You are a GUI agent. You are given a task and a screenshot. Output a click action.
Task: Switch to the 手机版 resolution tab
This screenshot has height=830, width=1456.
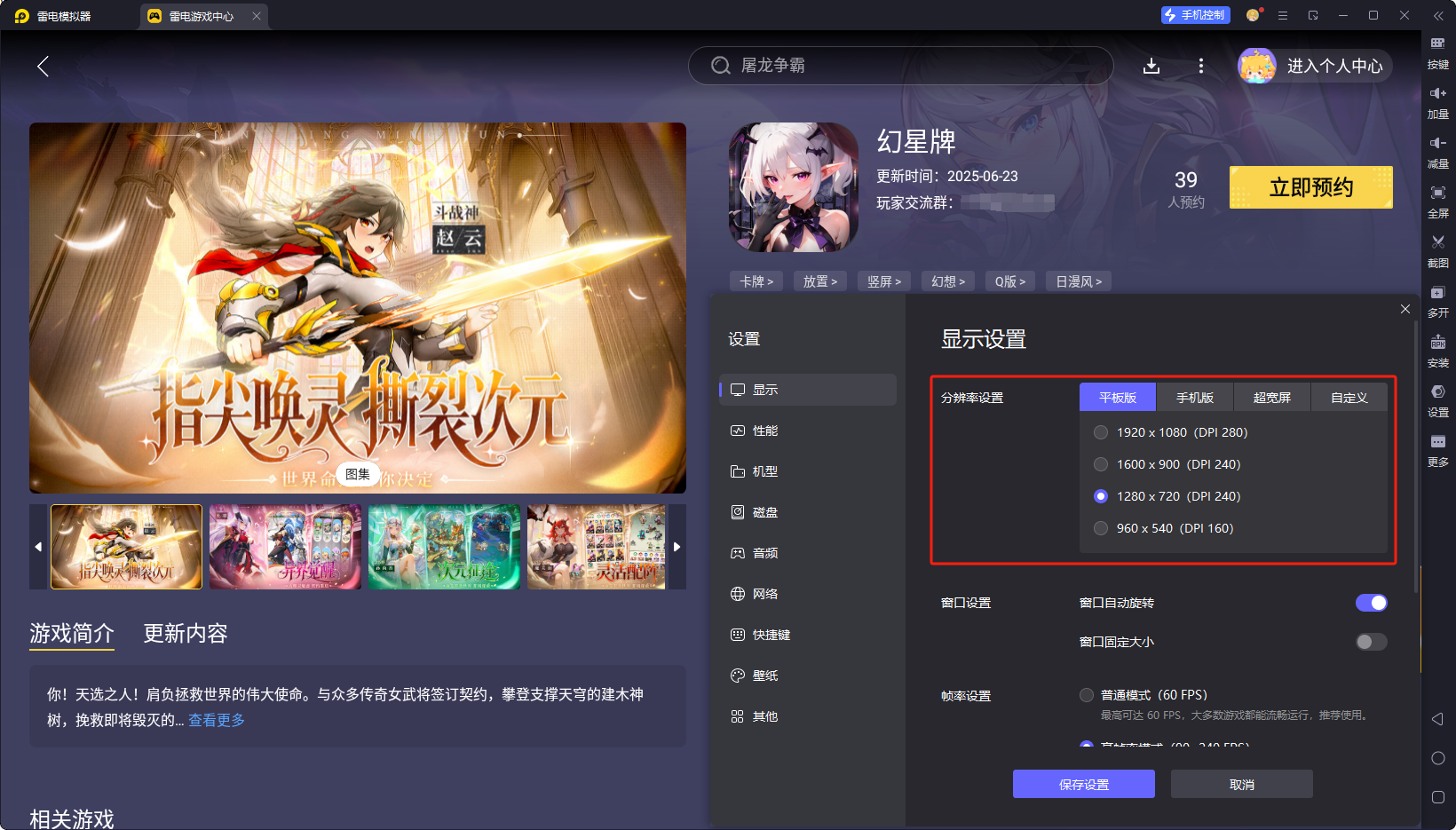1195,398
